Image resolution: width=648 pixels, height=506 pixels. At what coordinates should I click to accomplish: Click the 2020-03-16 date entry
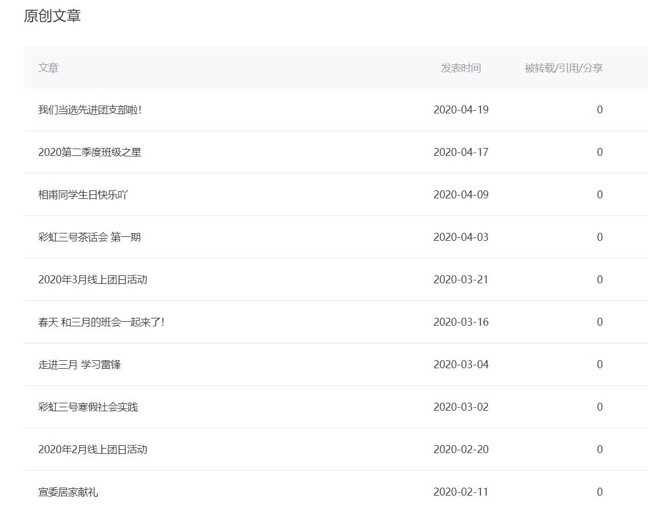click(x=461, y=322)
